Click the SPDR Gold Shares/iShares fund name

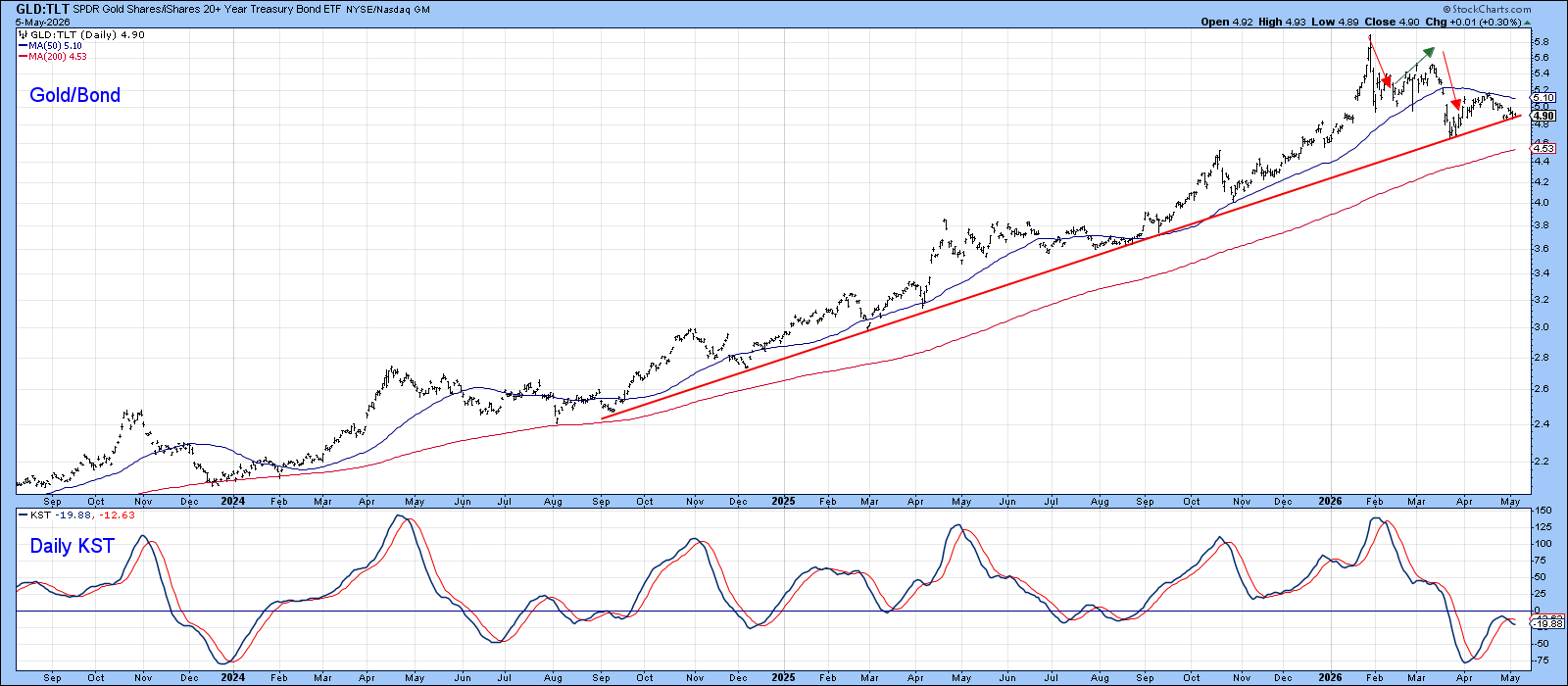point(206,9)
